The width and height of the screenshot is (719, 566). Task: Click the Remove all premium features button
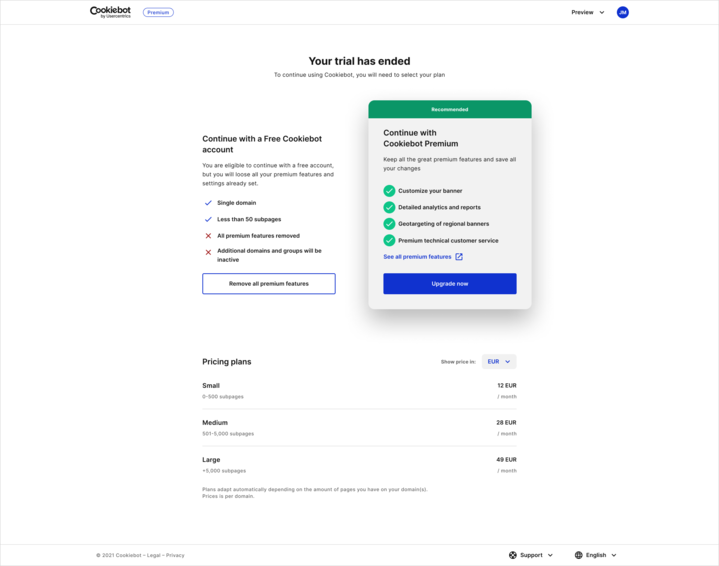click(269, 283)
